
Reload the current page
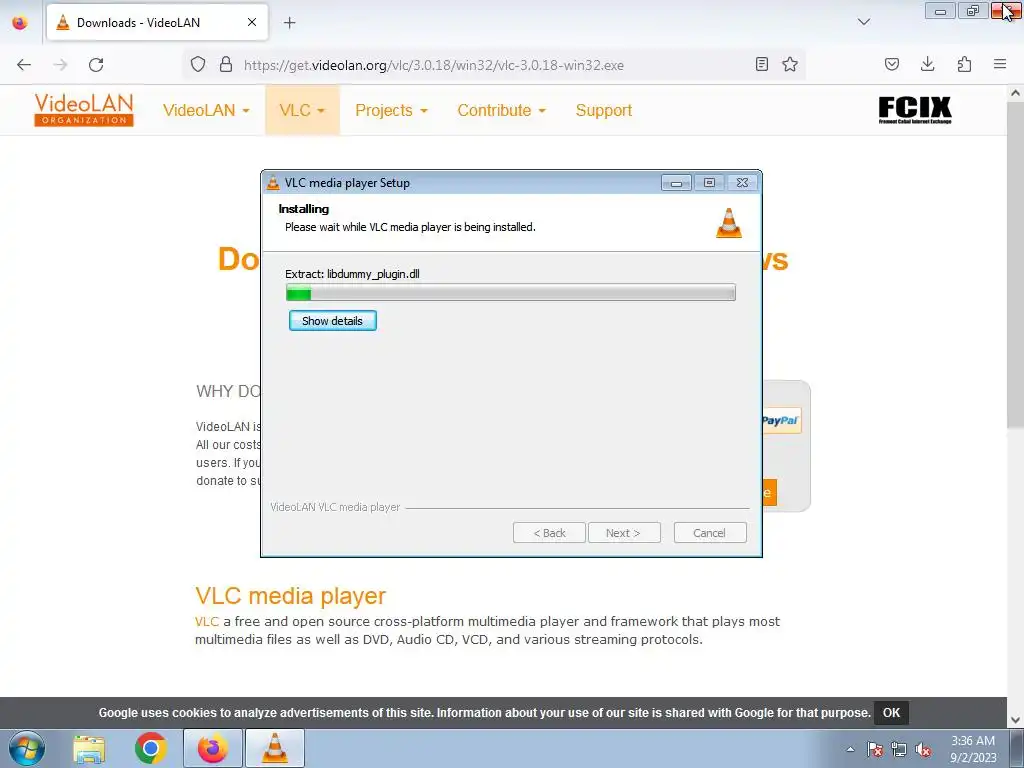coord(96,65)
